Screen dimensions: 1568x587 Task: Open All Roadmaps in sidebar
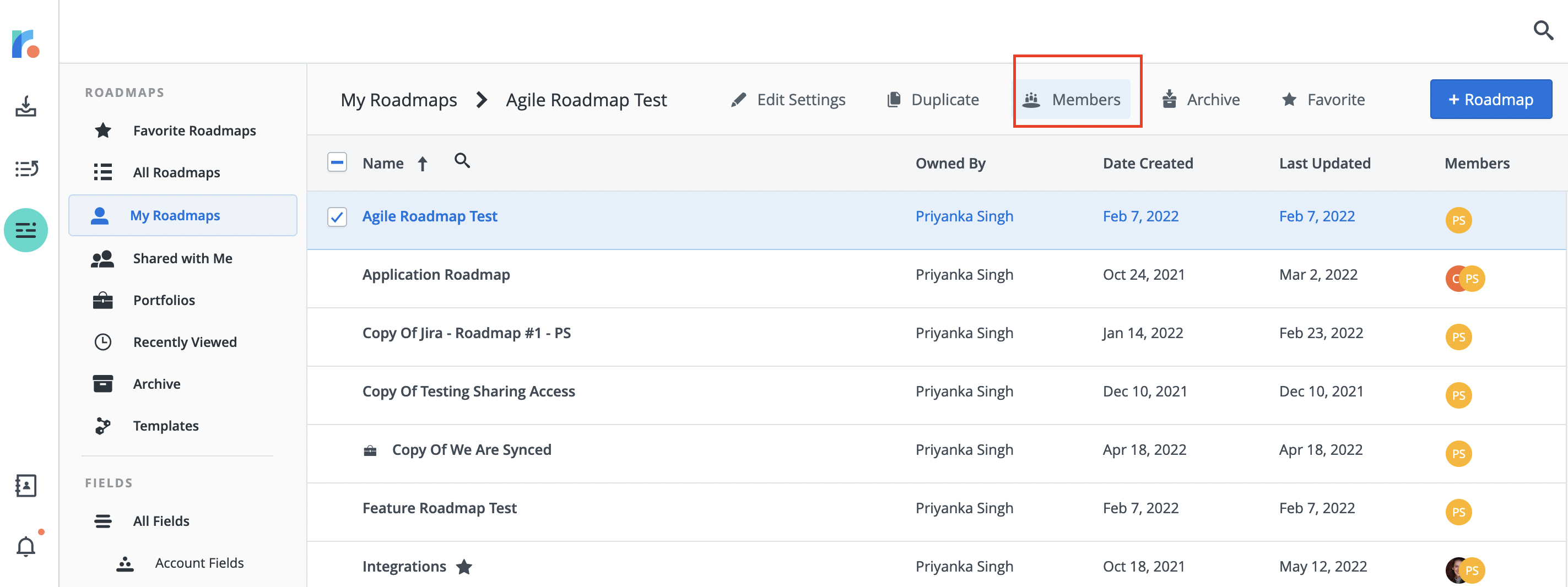point(182,172)
